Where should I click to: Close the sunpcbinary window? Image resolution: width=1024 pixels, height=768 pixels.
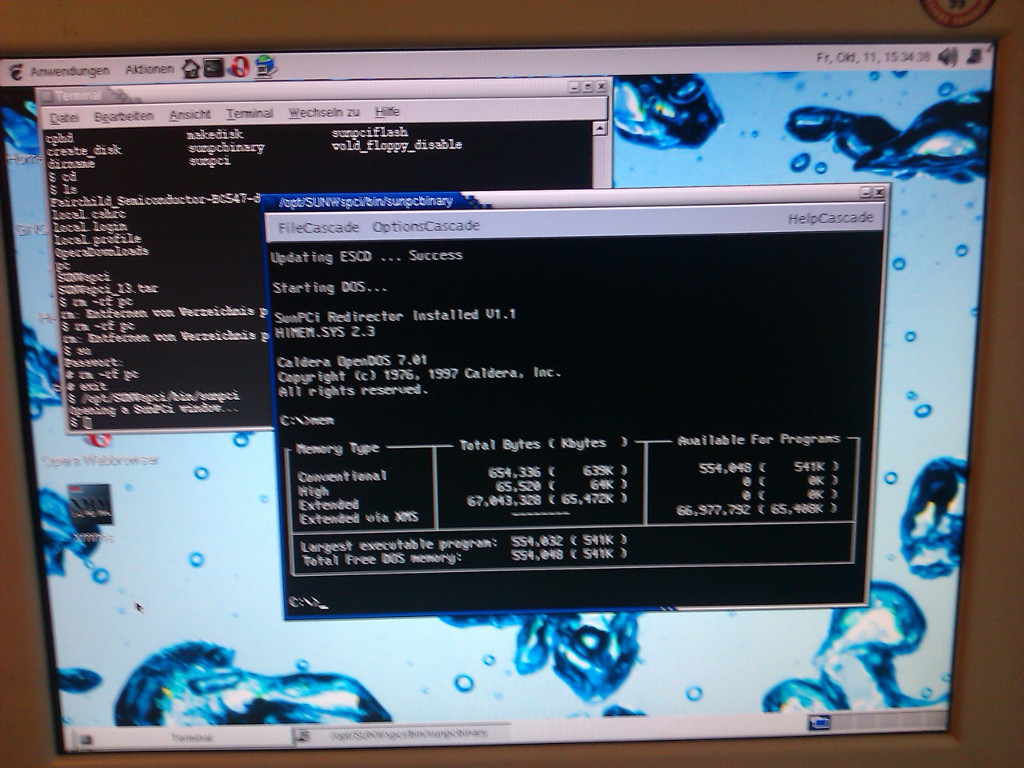click(x=879, y=192)
